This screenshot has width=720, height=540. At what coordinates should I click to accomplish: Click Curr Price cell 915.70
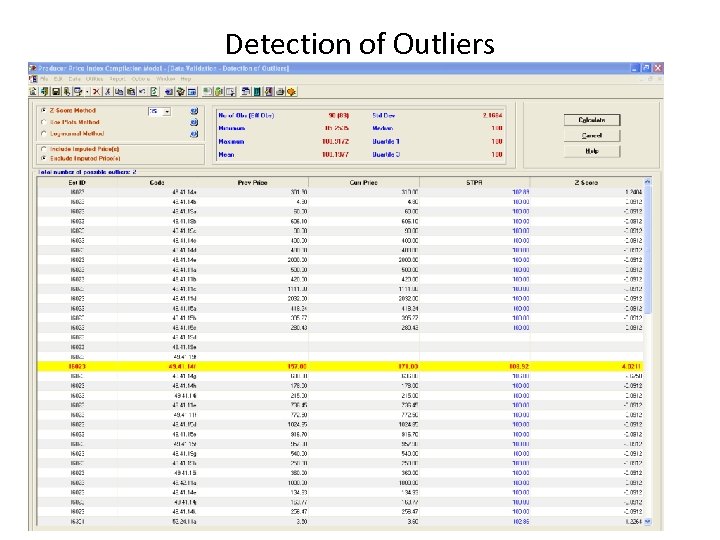409,434
